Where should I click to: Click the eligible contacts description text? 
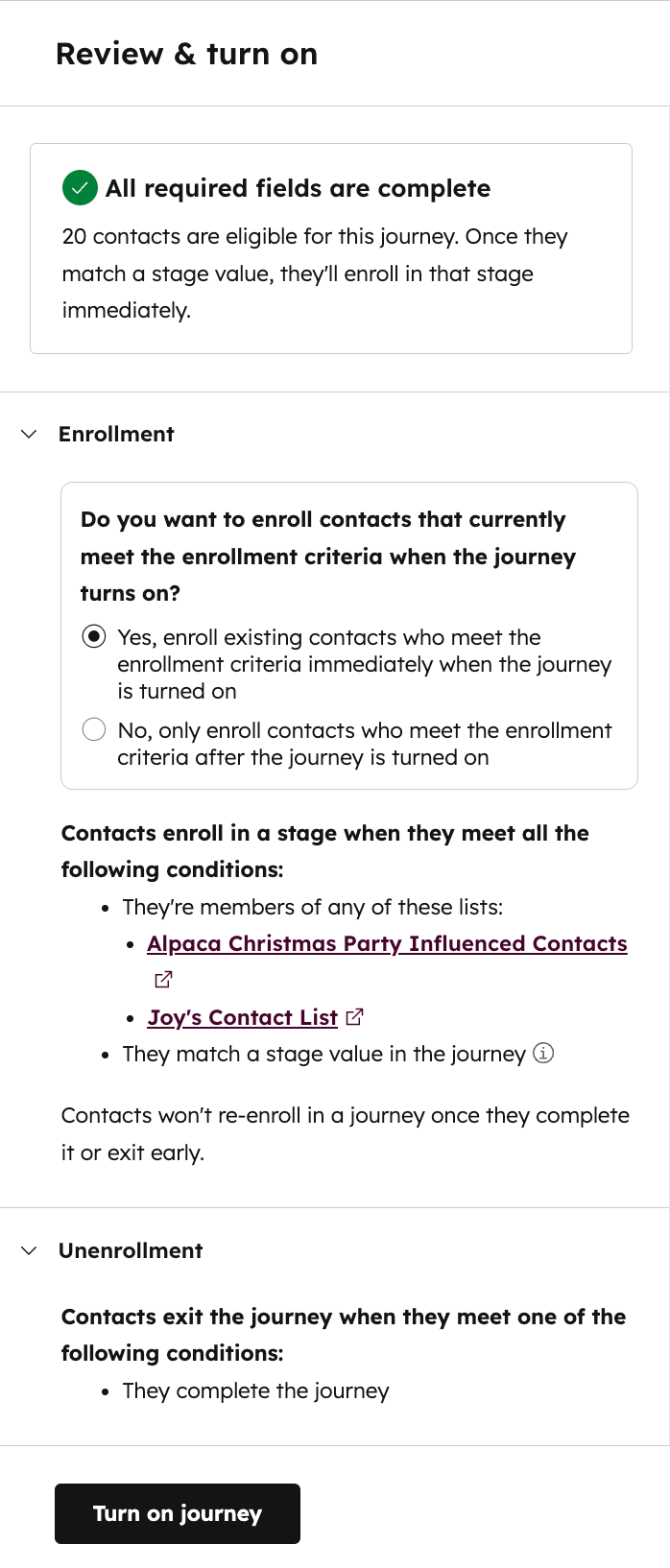315,273
